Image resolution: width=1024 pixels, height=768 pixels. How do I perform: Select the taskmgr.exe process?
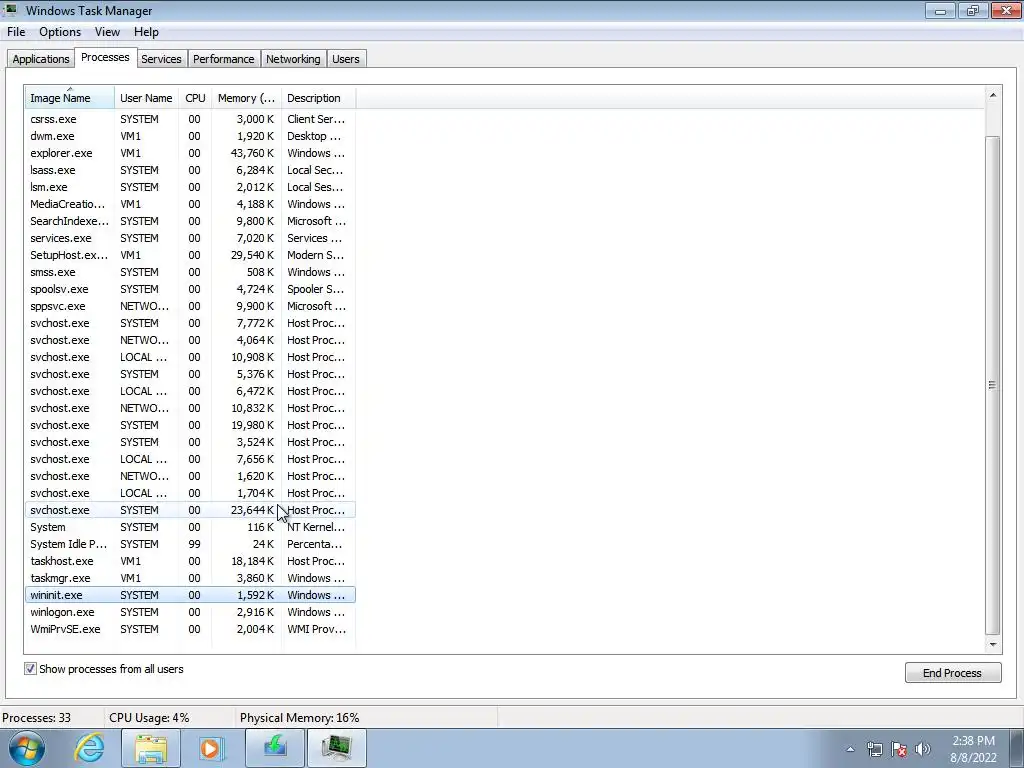point(190,578)
